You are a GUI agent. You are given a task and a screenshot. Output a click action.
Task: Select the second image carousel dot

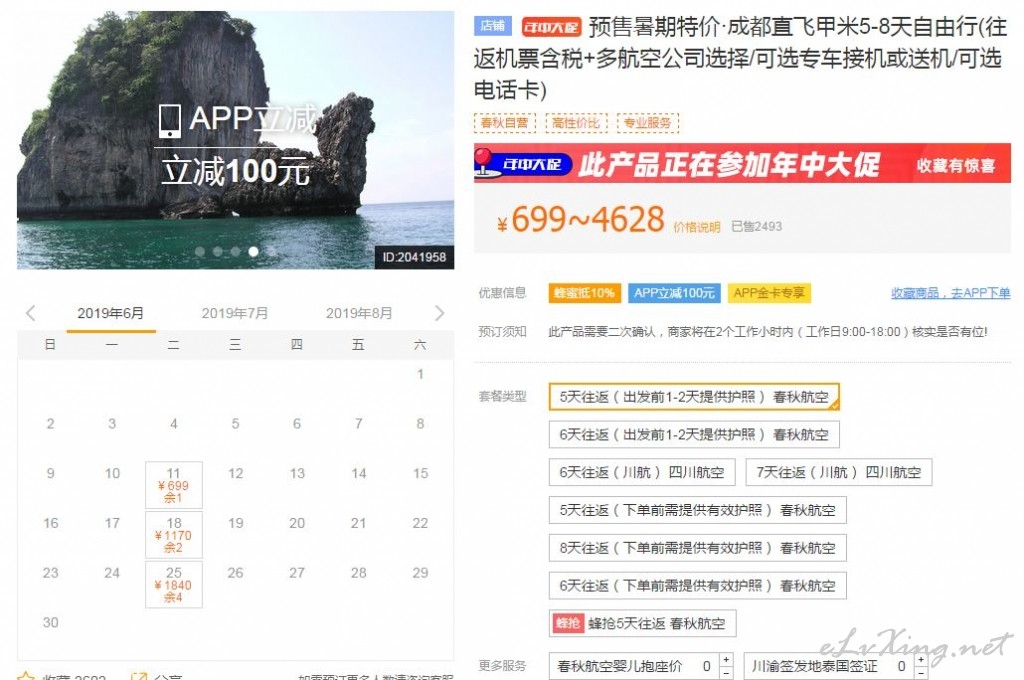click(x=217, y=251)
